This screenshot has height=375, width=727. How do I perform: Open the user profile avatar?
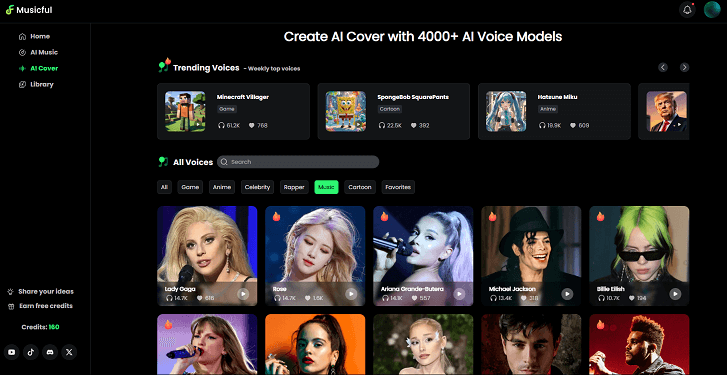tap(712, 10)
